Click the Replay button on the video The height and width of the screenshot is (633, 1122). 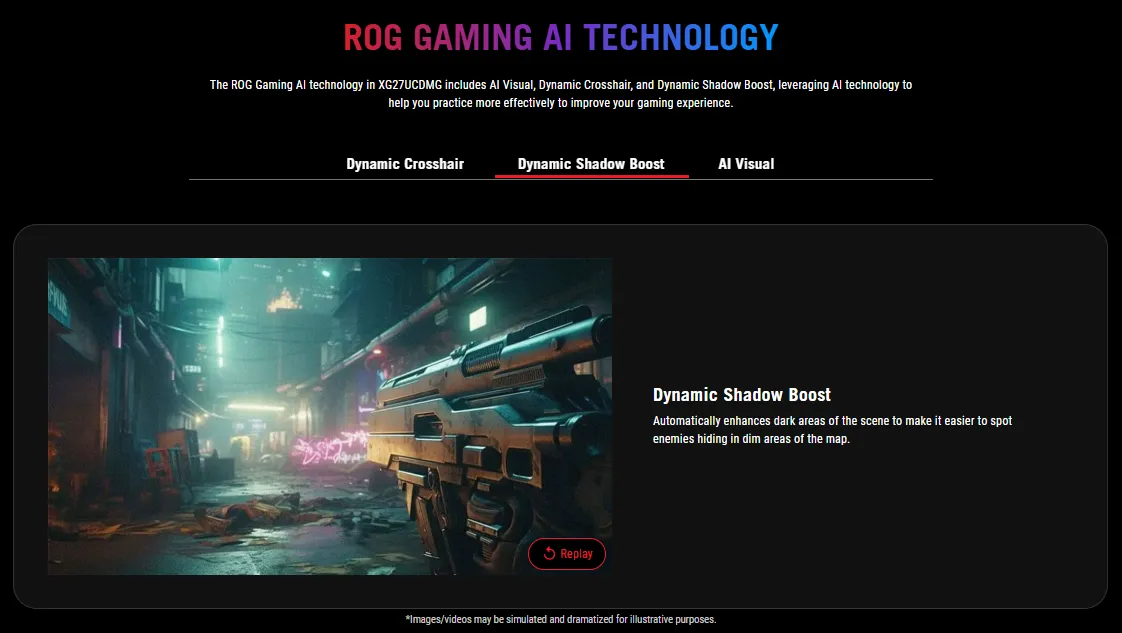coord(567,554)
